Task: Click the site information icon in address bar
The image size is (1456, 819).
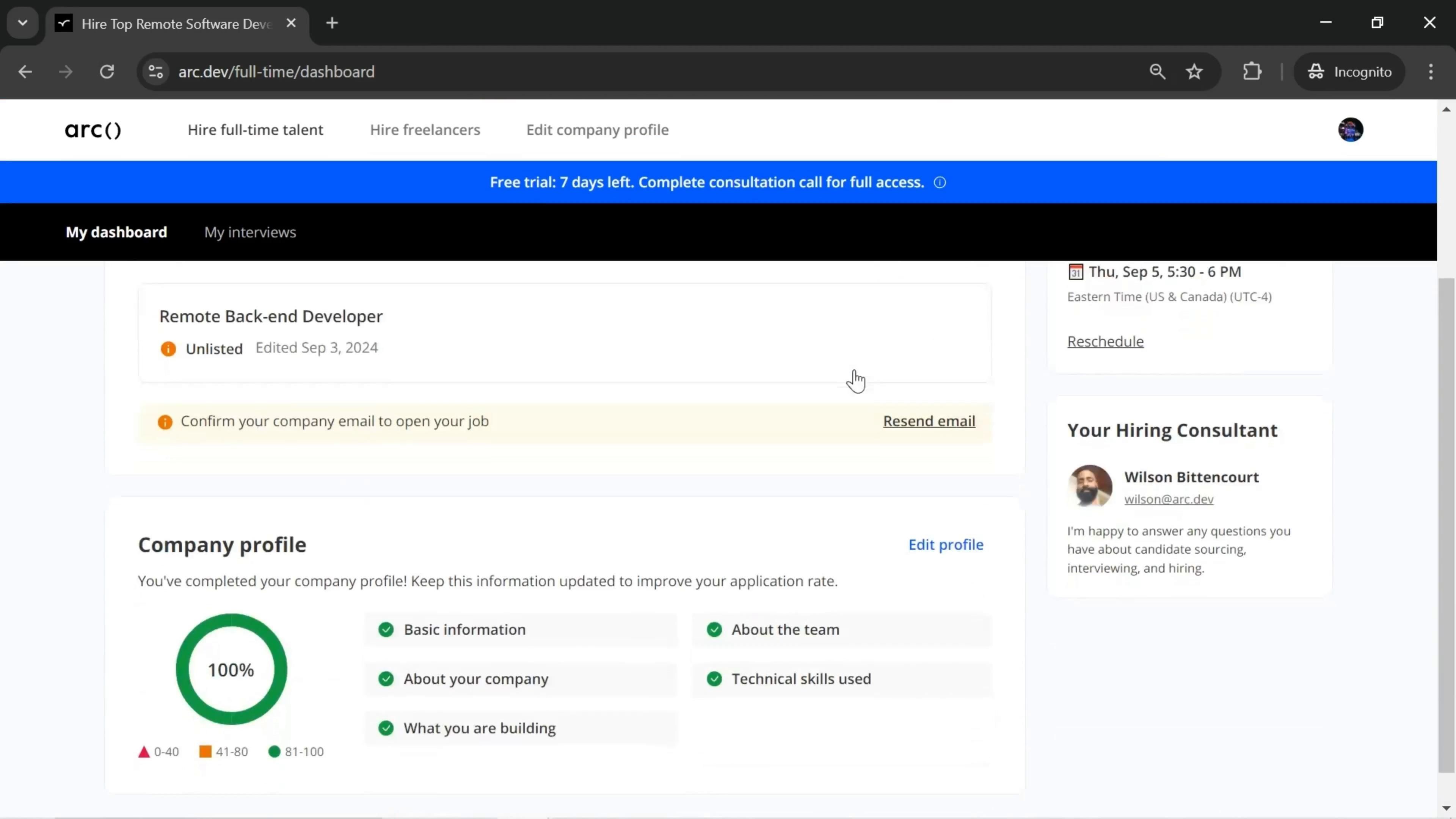Action: (x=155, y=72)
